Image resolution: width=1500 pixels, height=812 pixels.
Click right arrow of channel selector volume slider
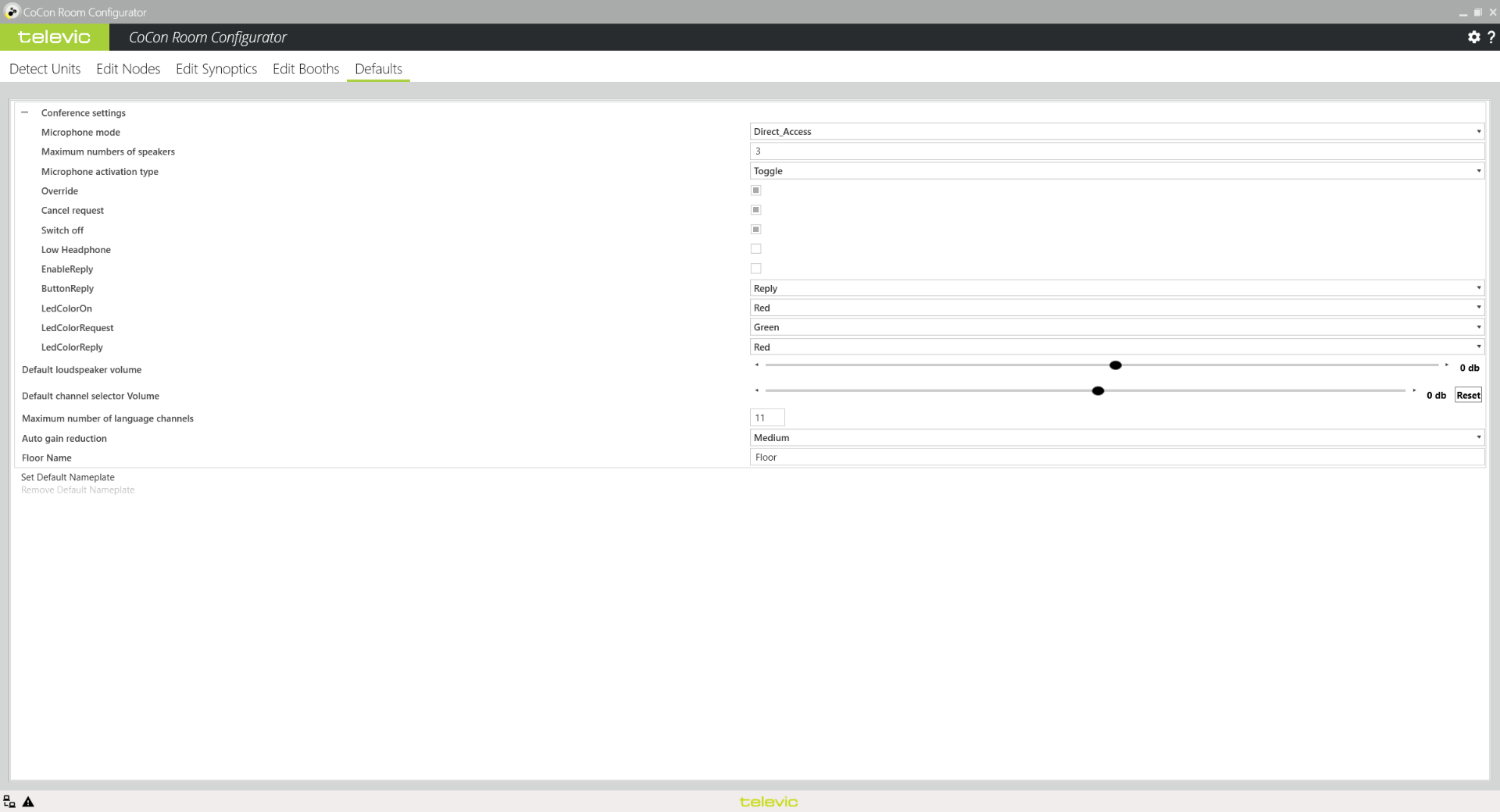tap(1414, 390)
